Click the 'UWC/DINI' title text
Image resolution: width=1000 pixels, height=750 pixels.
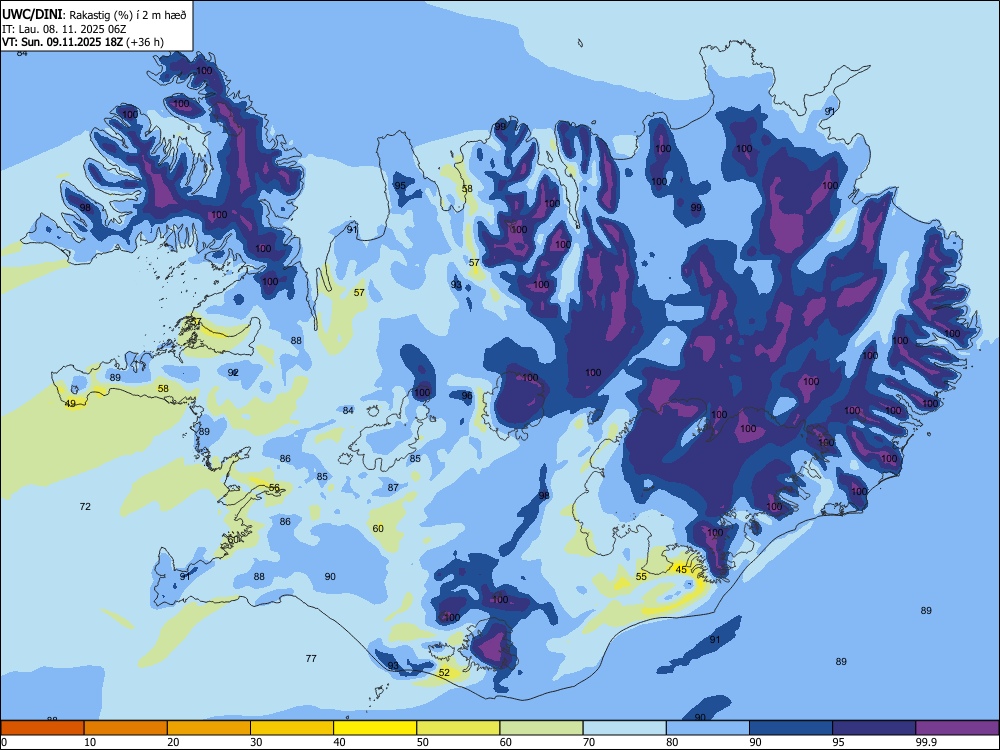coord(32,15)
